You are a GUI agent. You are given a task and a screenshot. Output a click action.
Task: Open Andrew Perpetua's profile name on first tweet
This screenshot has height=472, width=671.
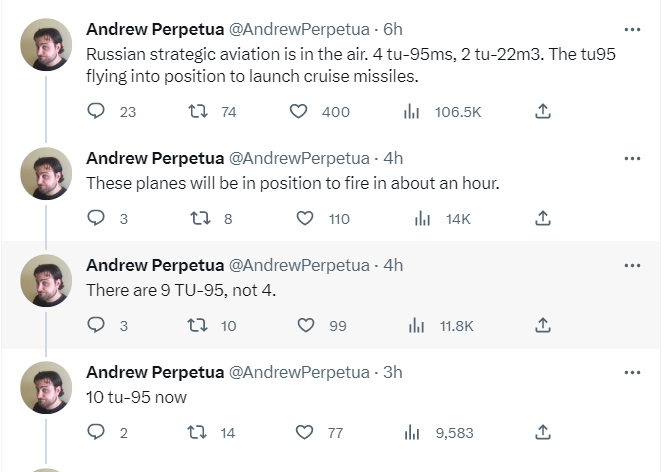[x=155, y=29]
